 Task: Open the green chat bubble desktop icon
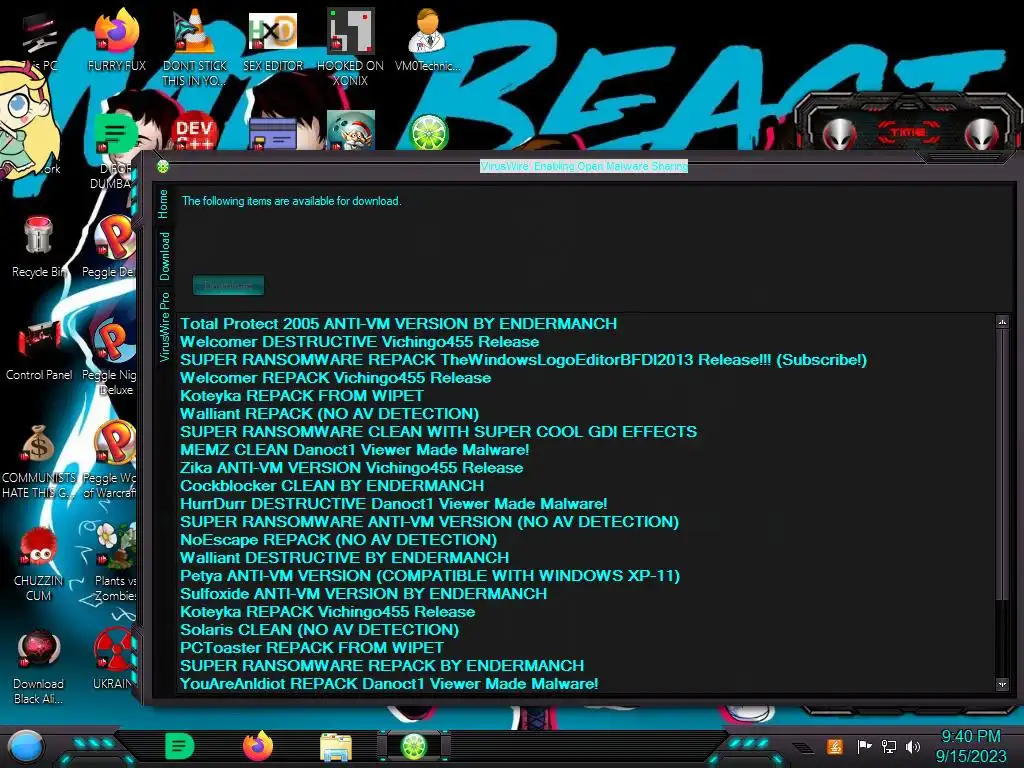(x=115, y=134)
